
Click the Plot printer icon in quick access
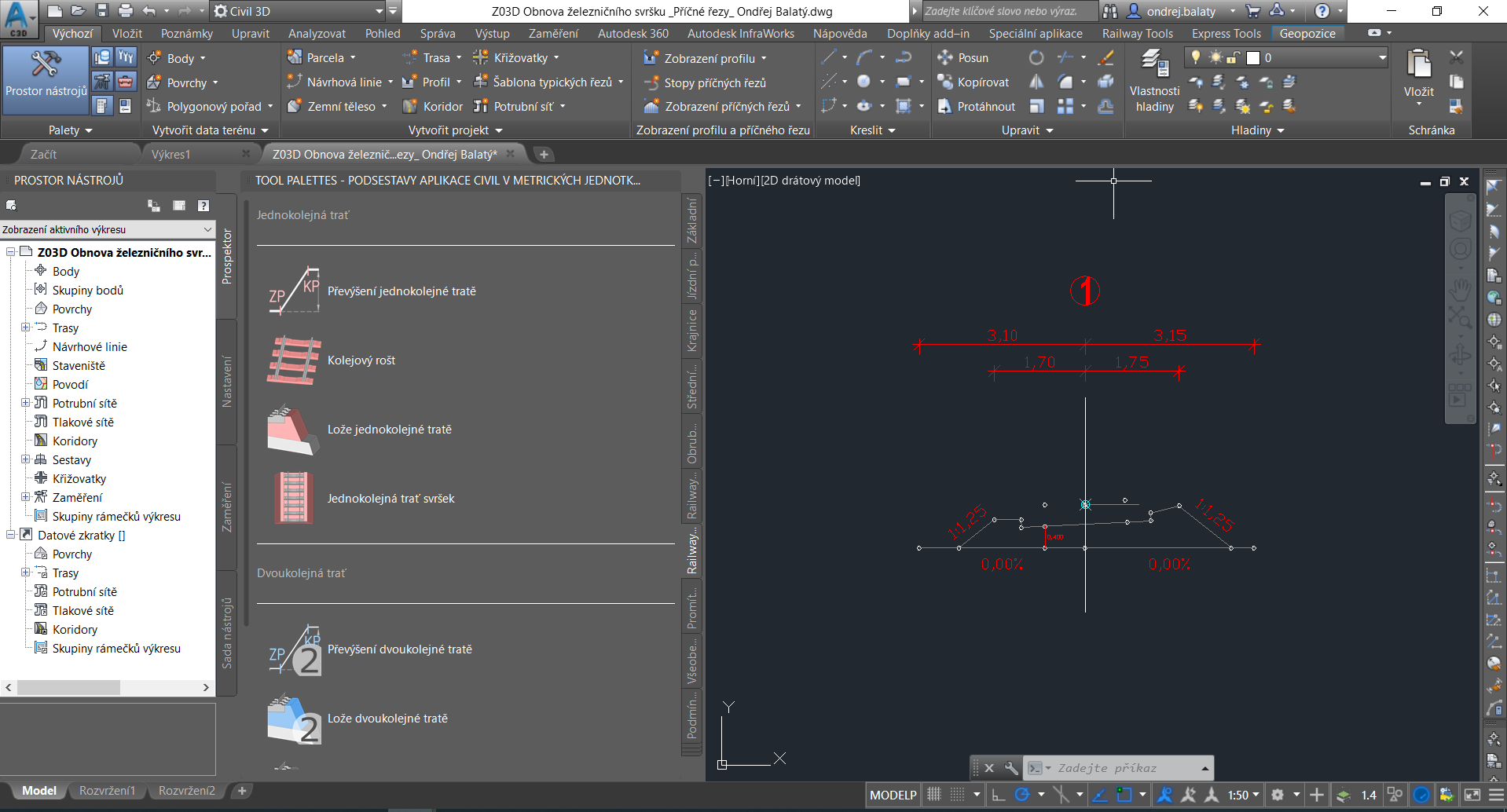[x=125, y=11]
